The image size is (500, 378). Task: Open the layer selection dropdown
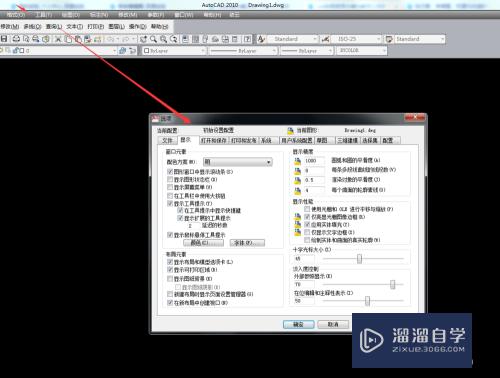pyautogui.click(x=58, y=50)
